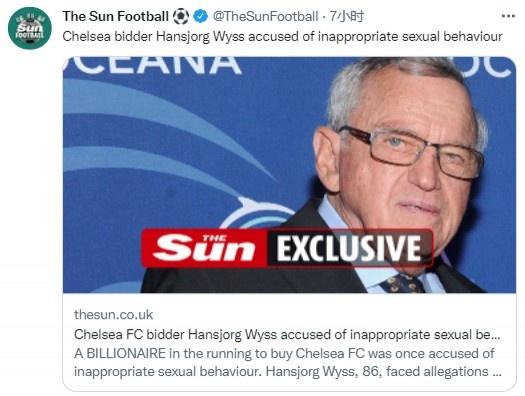Open The Sun Football profile avatar
The image size is (525, 396).
29,28
